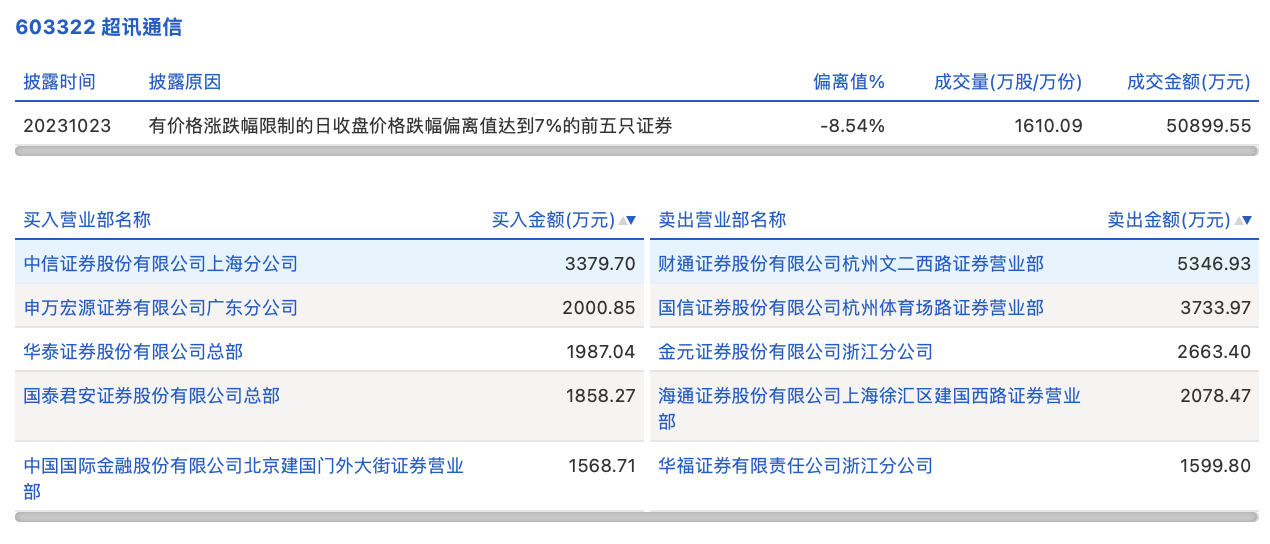Image resolution: width=1270 pixels, height=544 pixels.
Task: Click the 买入营业部名称 column header
Action: coord(87,220)
